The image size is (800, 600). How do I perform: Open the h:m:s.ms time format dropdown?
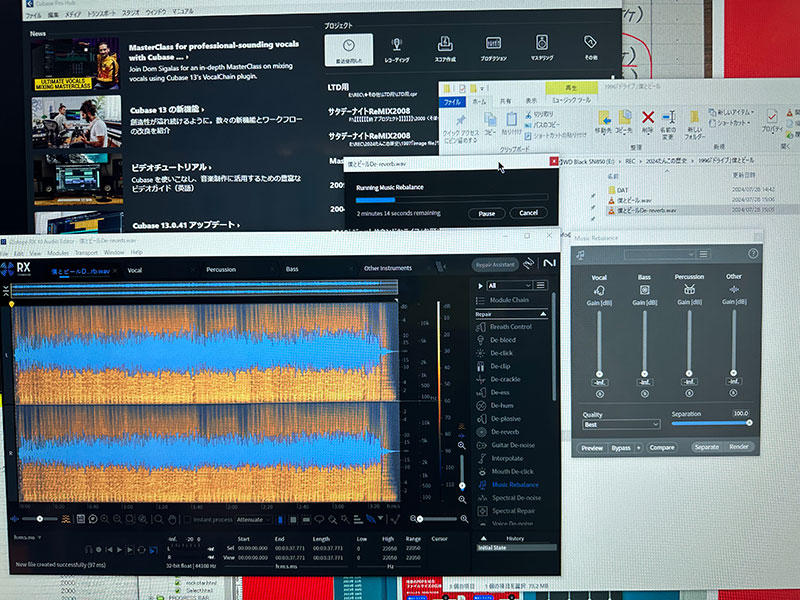tap(27, 537)
